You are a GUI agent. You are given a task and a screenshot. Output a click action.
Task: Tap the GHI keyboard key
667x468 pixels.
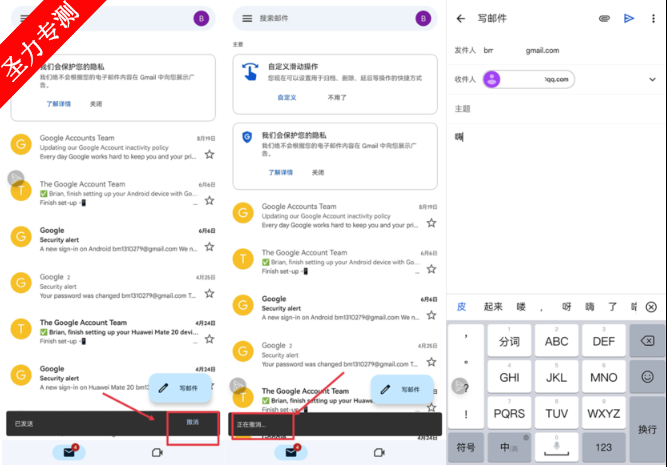pos(509,377)
